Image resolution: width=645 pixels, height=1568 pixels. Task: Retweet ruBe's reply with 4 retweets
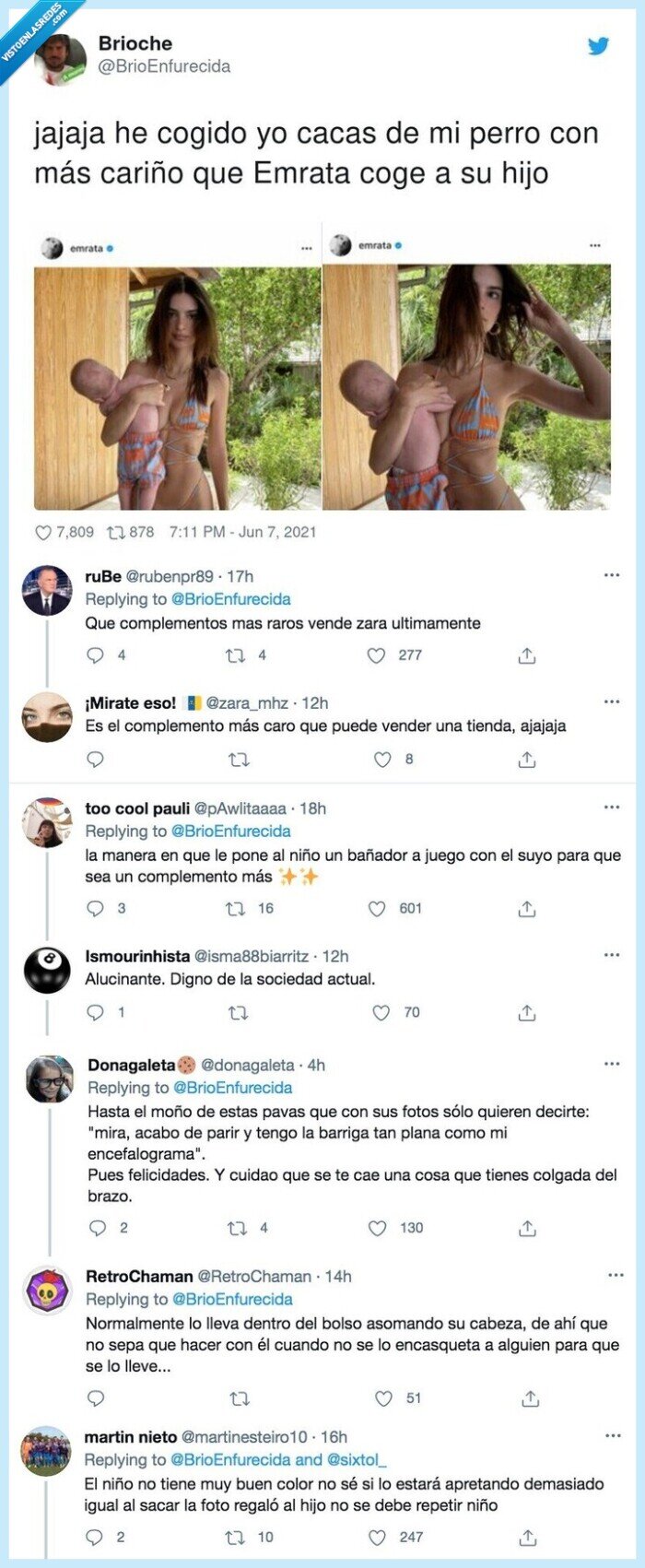tap(236, 655)
